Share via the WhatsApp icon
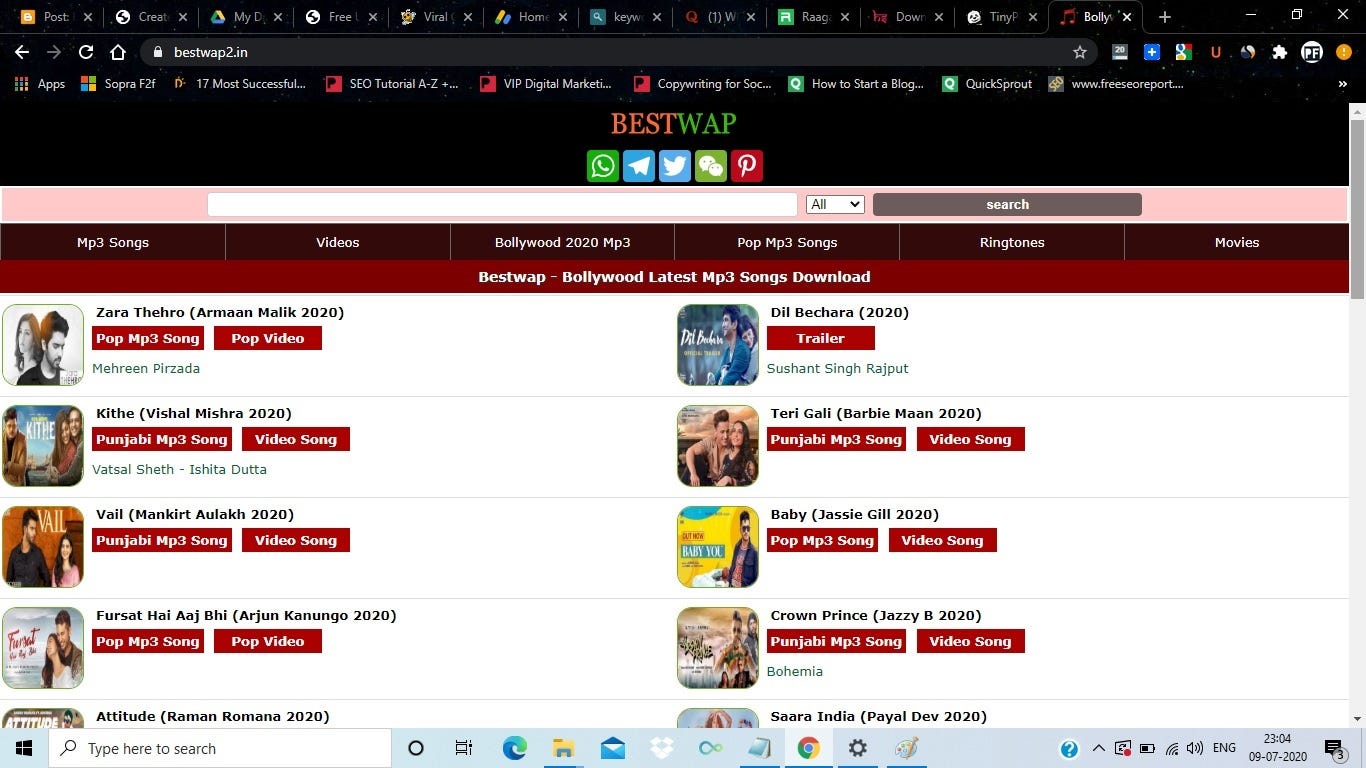1366x768 pixels. (x=603, y=166)
